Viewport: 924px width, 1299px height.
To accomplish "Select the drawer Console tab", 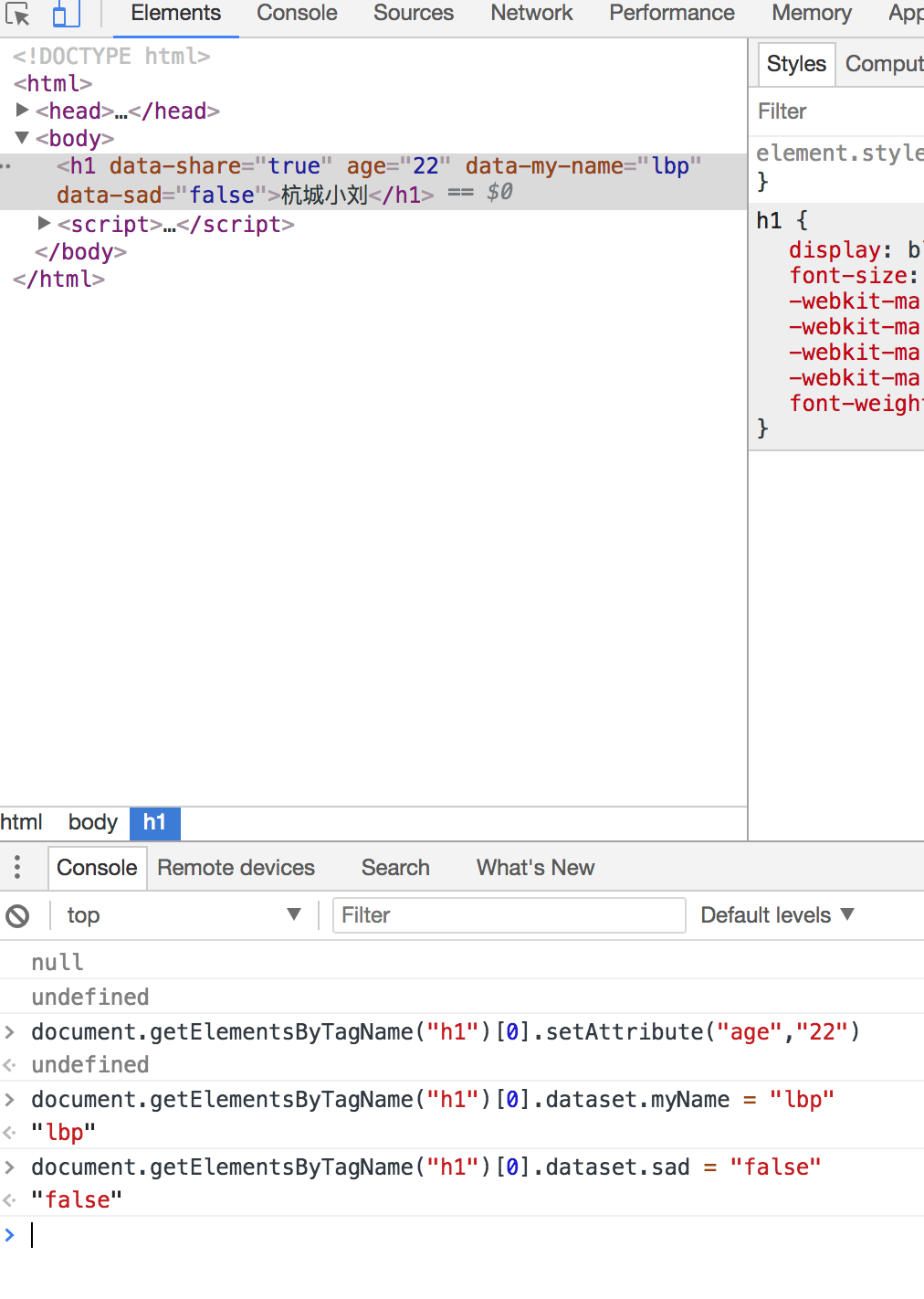I will click(97, 868).
